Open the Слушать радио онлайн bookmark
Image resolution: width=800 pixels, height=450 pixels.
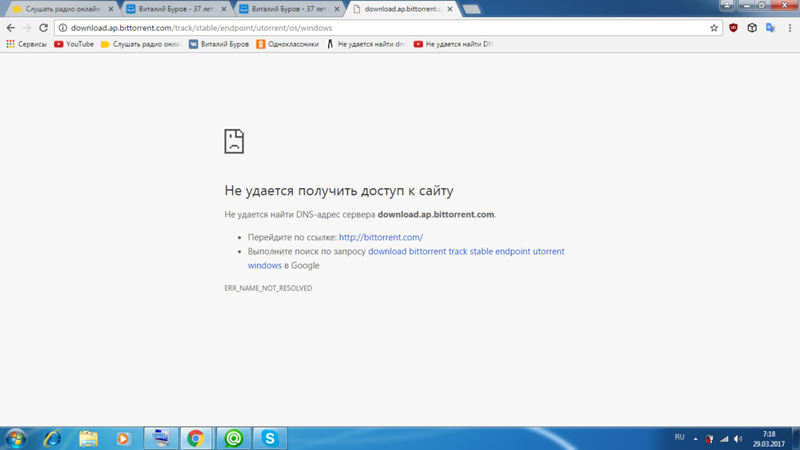pyautogui.click(x=140, y=44)
